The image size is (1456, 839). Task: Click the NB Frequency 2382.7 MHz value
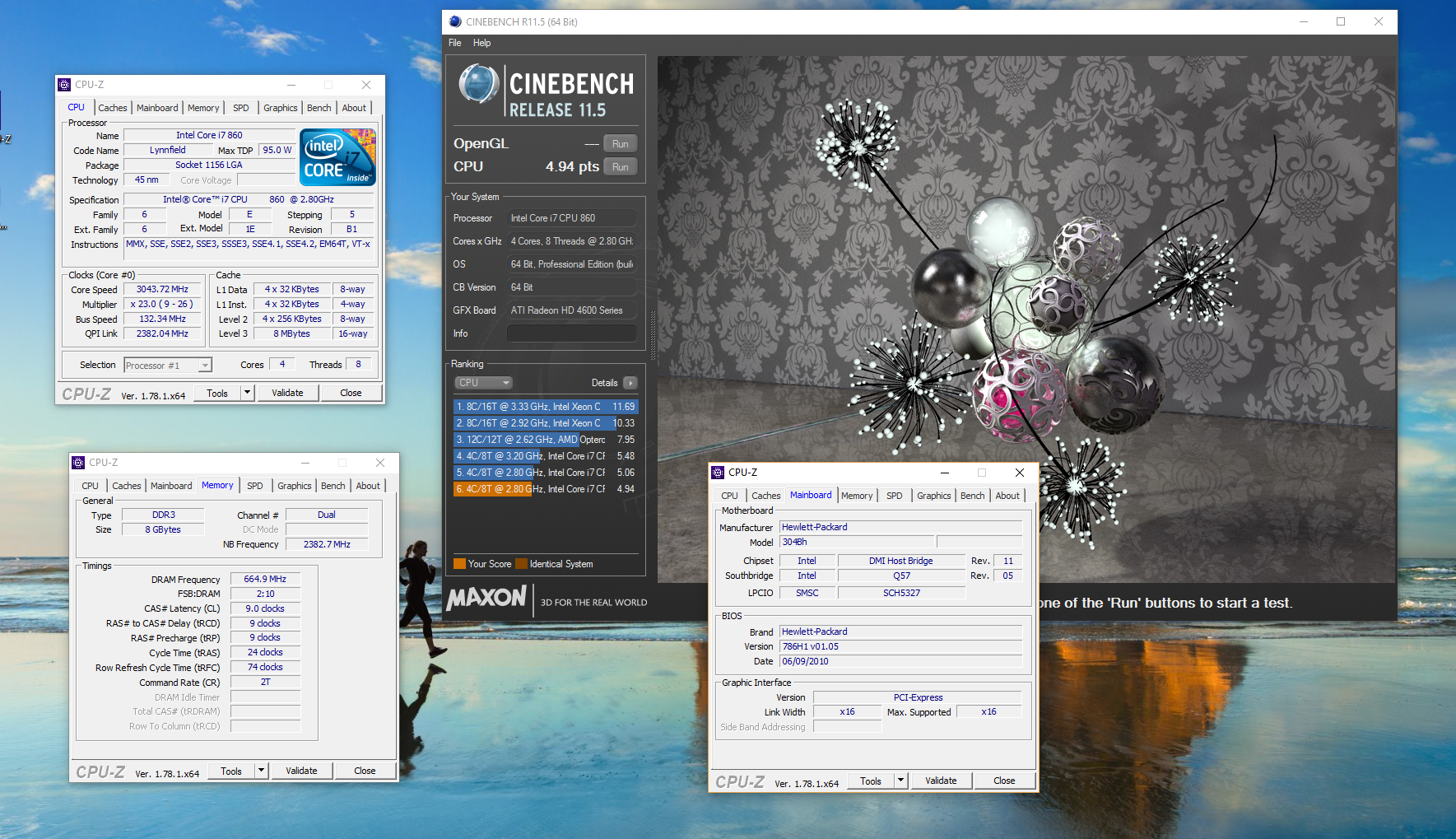(327, 544)
